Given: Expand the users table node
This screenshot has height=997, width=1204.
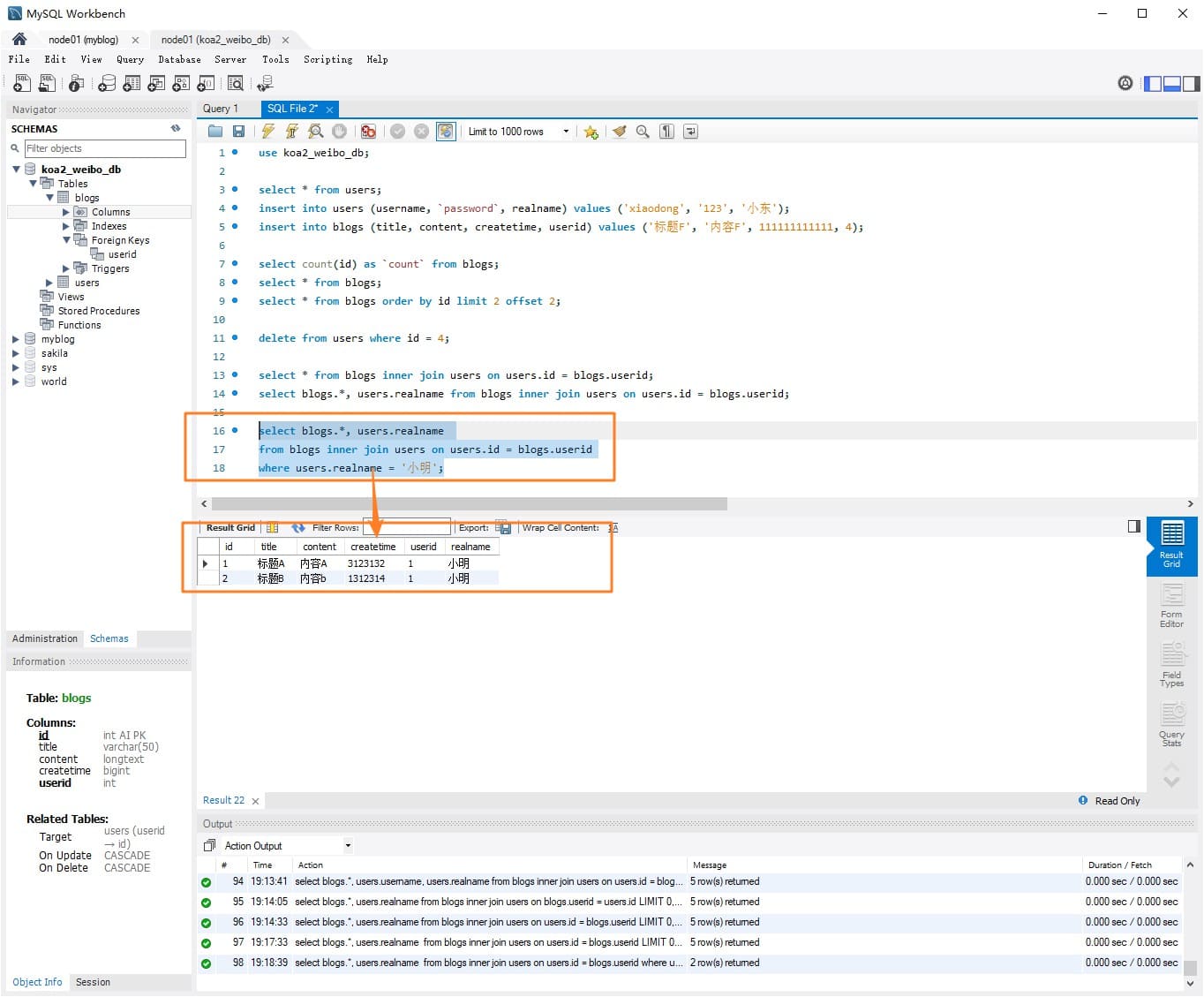Looking at the screenshot, I should (49, 283).
